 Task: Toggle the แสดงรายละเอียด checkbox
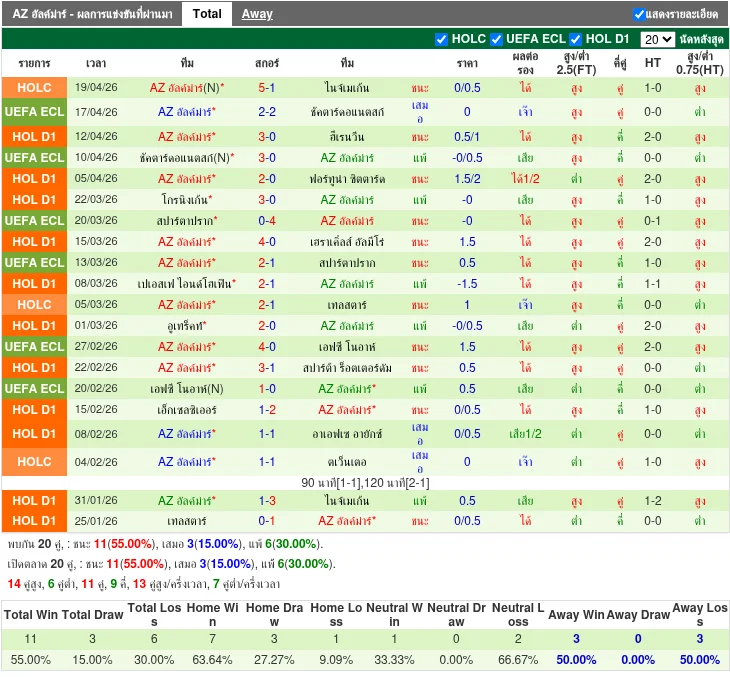point(639,15)
